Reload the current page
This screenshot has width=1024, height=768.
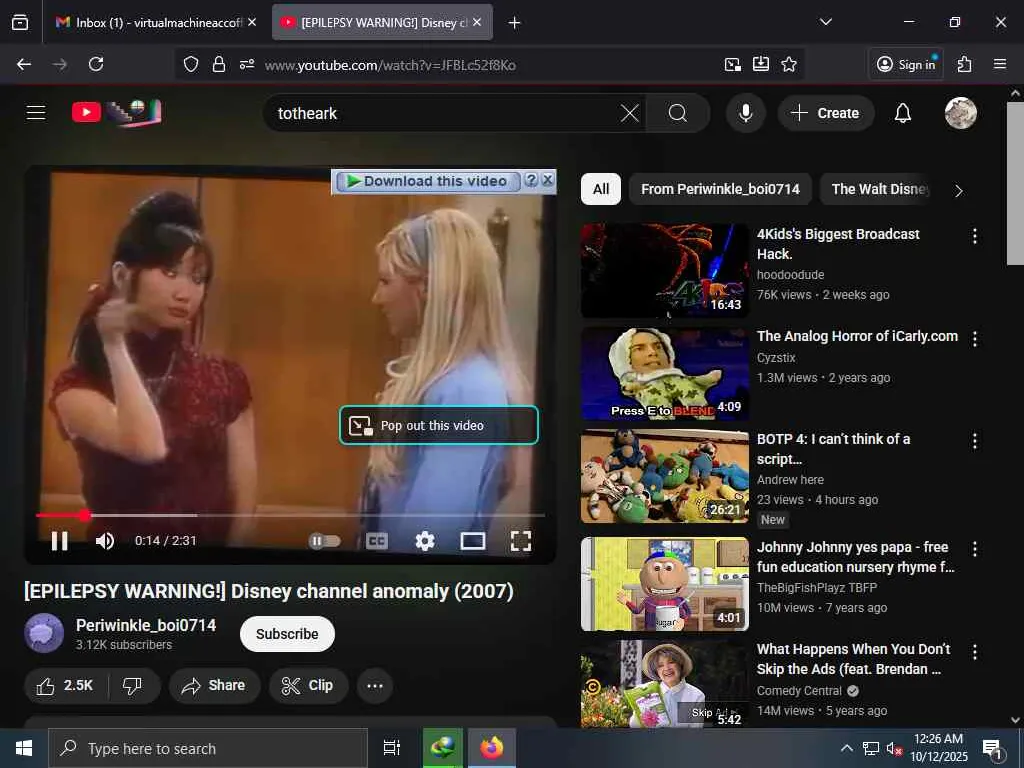point(96,64)
